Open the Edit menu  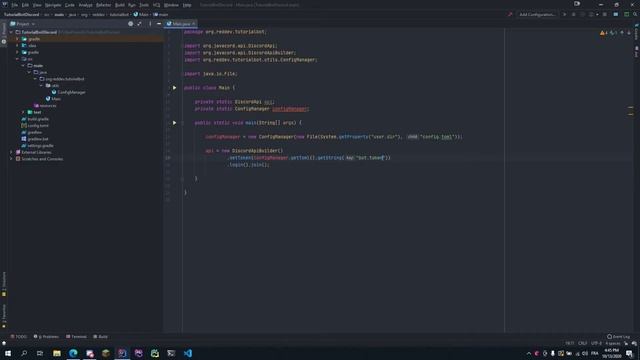pyautogui.click(x=25, y=5)
